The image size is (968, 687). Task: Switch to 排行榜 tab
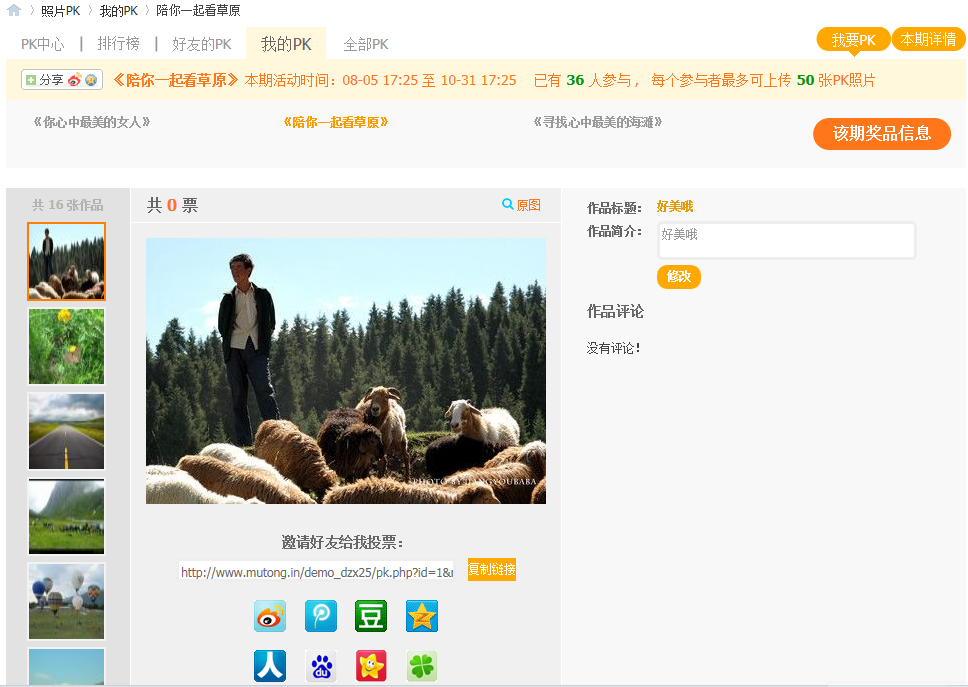coord(119,44)
